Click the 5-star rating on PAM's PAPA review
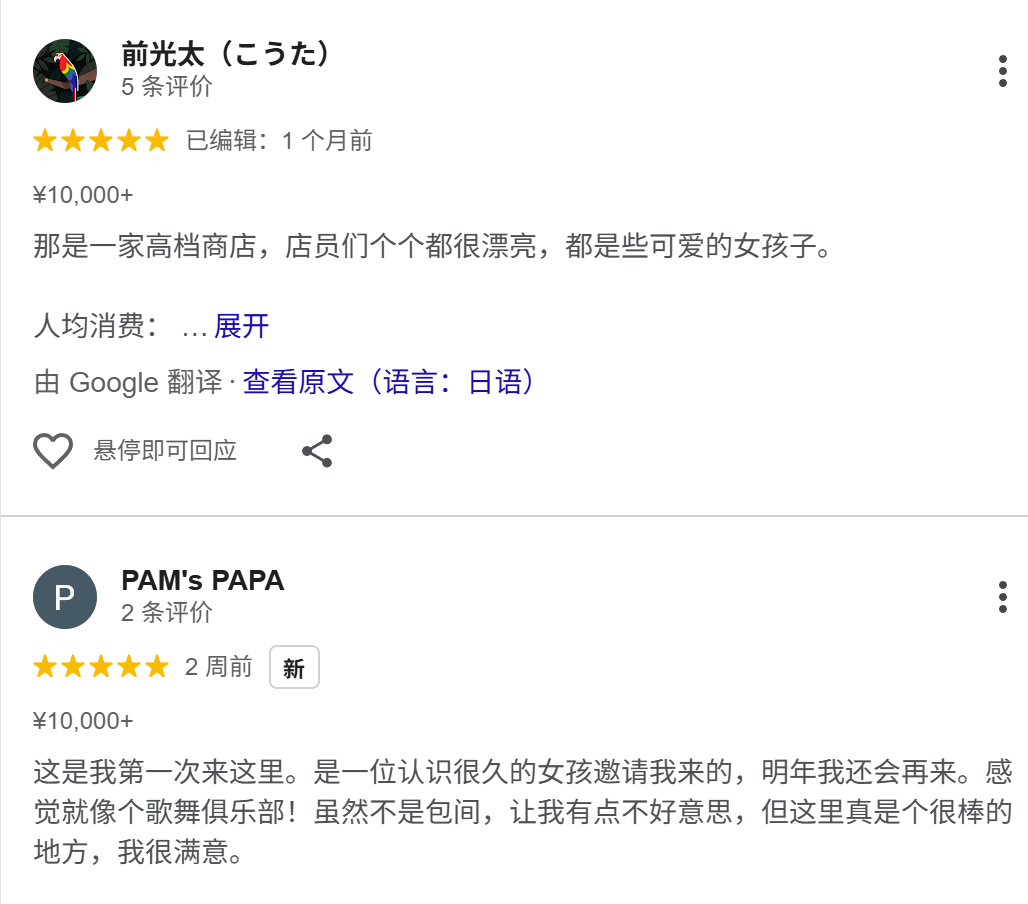 101,667
